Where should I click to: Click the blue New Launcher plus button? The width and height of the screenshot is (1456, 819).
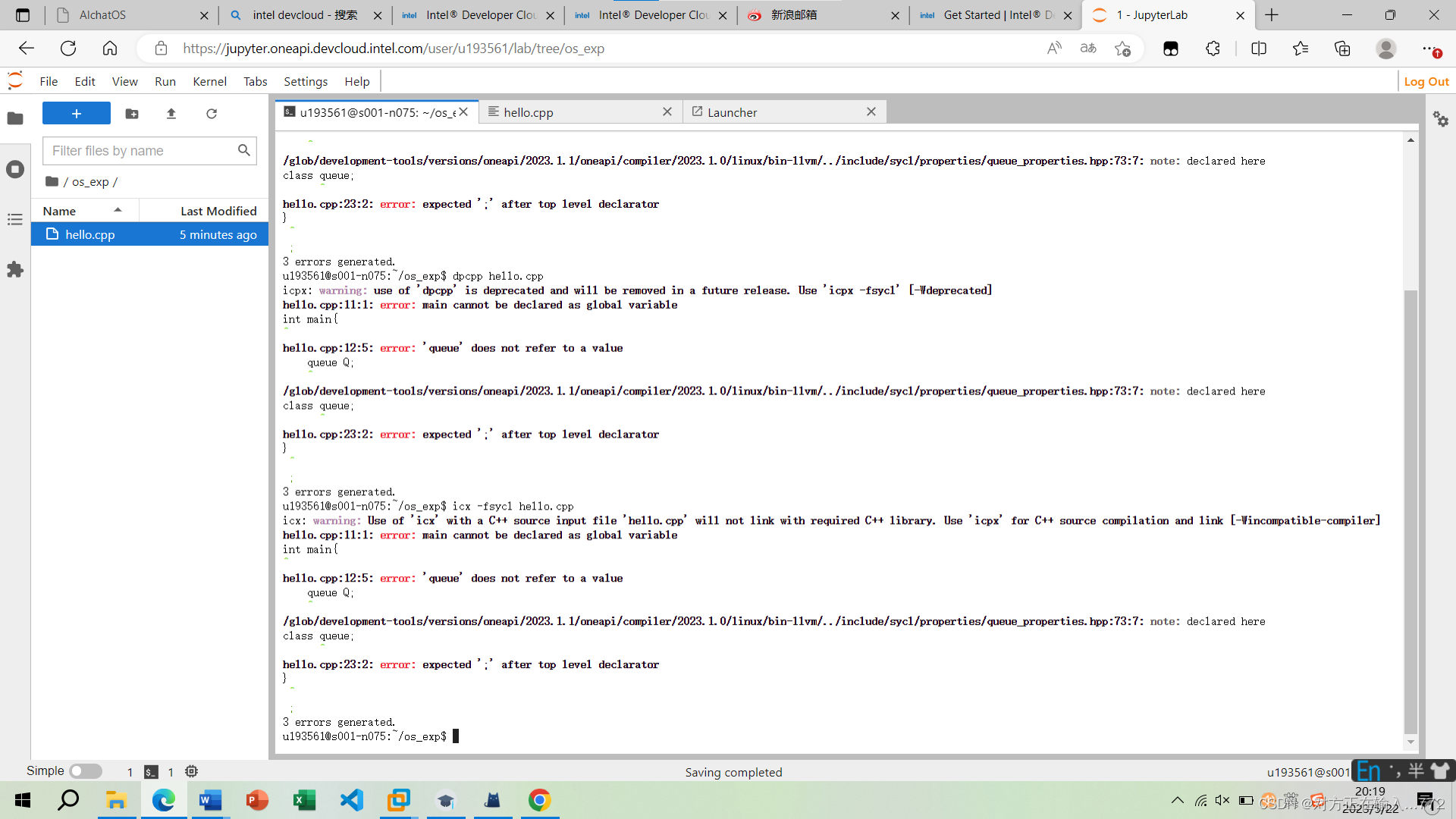tap(76, 114)
